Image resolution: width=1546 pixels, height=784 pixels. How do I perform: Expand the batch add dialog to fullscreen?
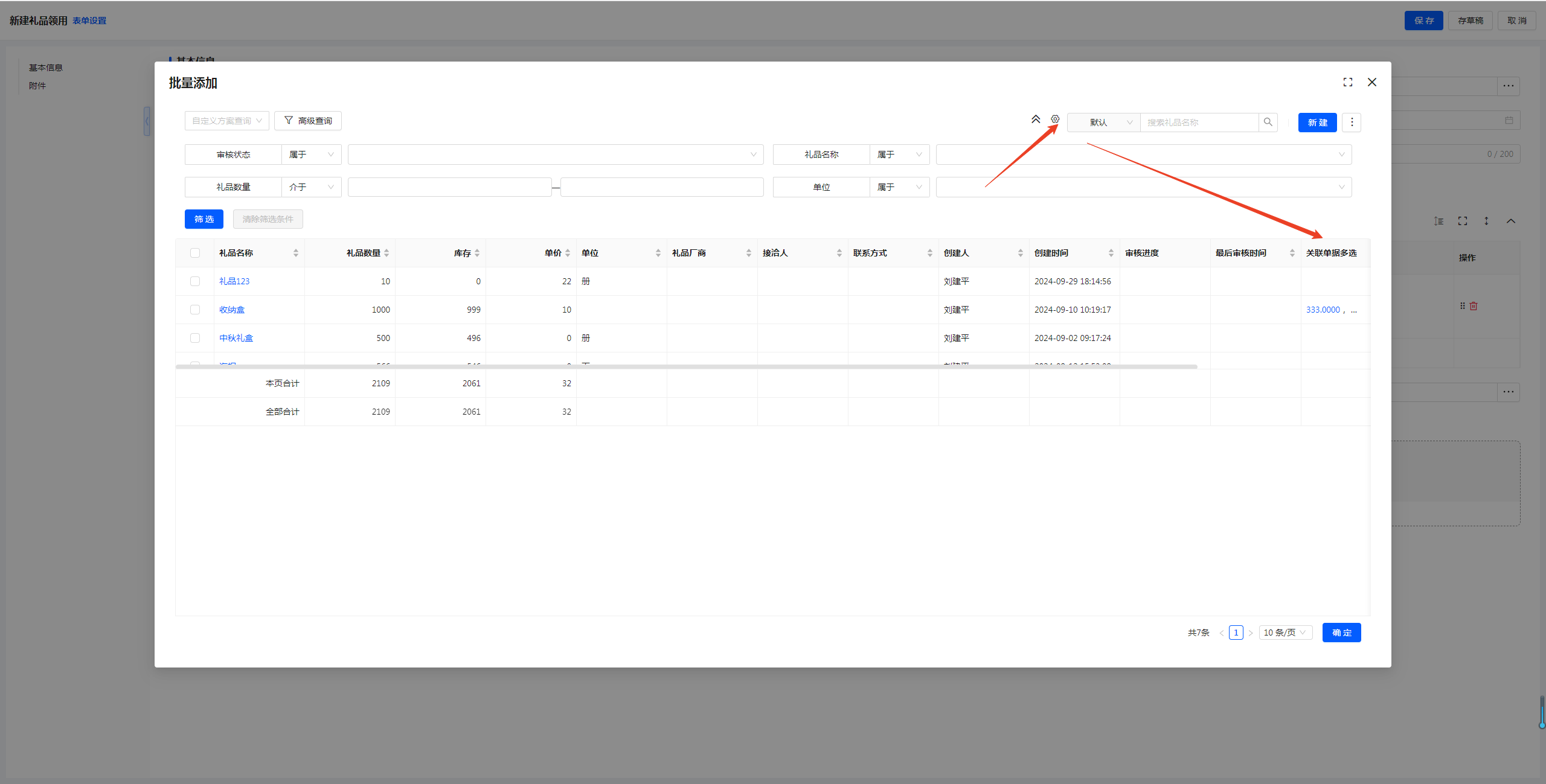[1348, 82]
